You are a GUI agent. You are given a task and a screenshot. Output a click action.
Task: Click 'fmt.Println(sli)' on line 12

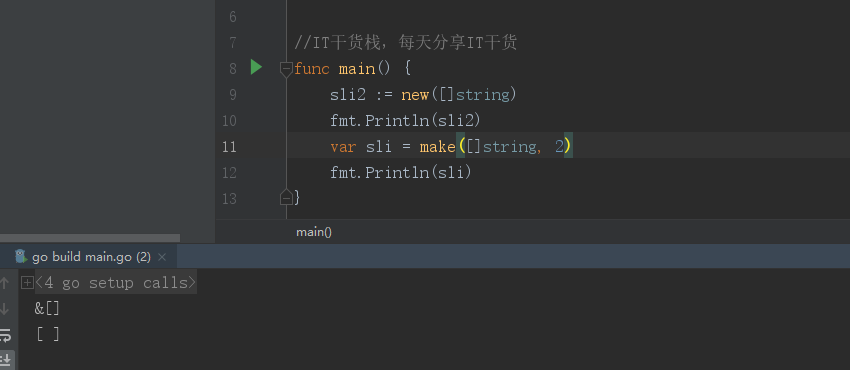pos(401,172)
